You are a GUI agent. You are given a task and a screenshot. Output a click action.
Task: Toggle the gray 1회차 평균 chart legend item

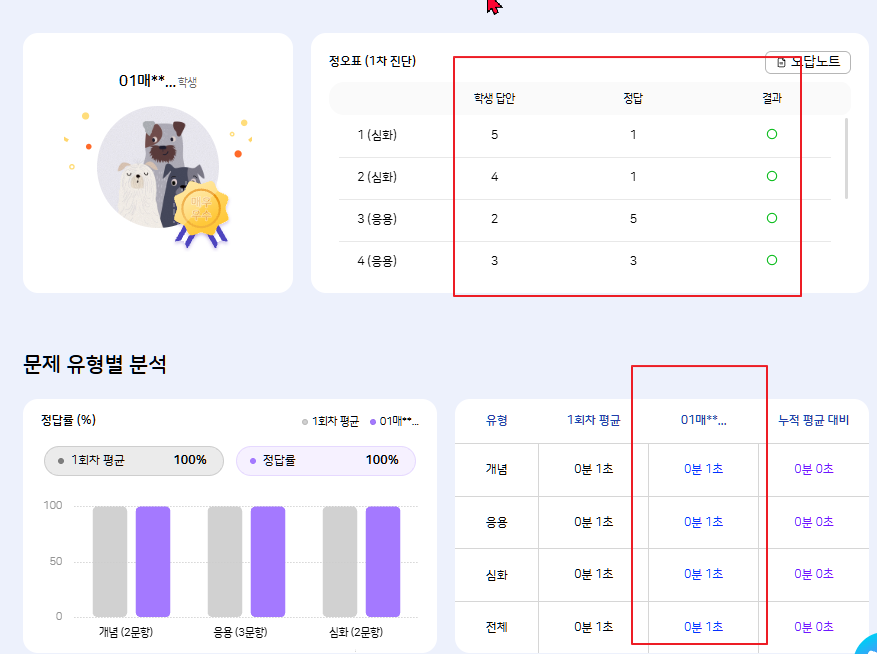click(331, 421)
